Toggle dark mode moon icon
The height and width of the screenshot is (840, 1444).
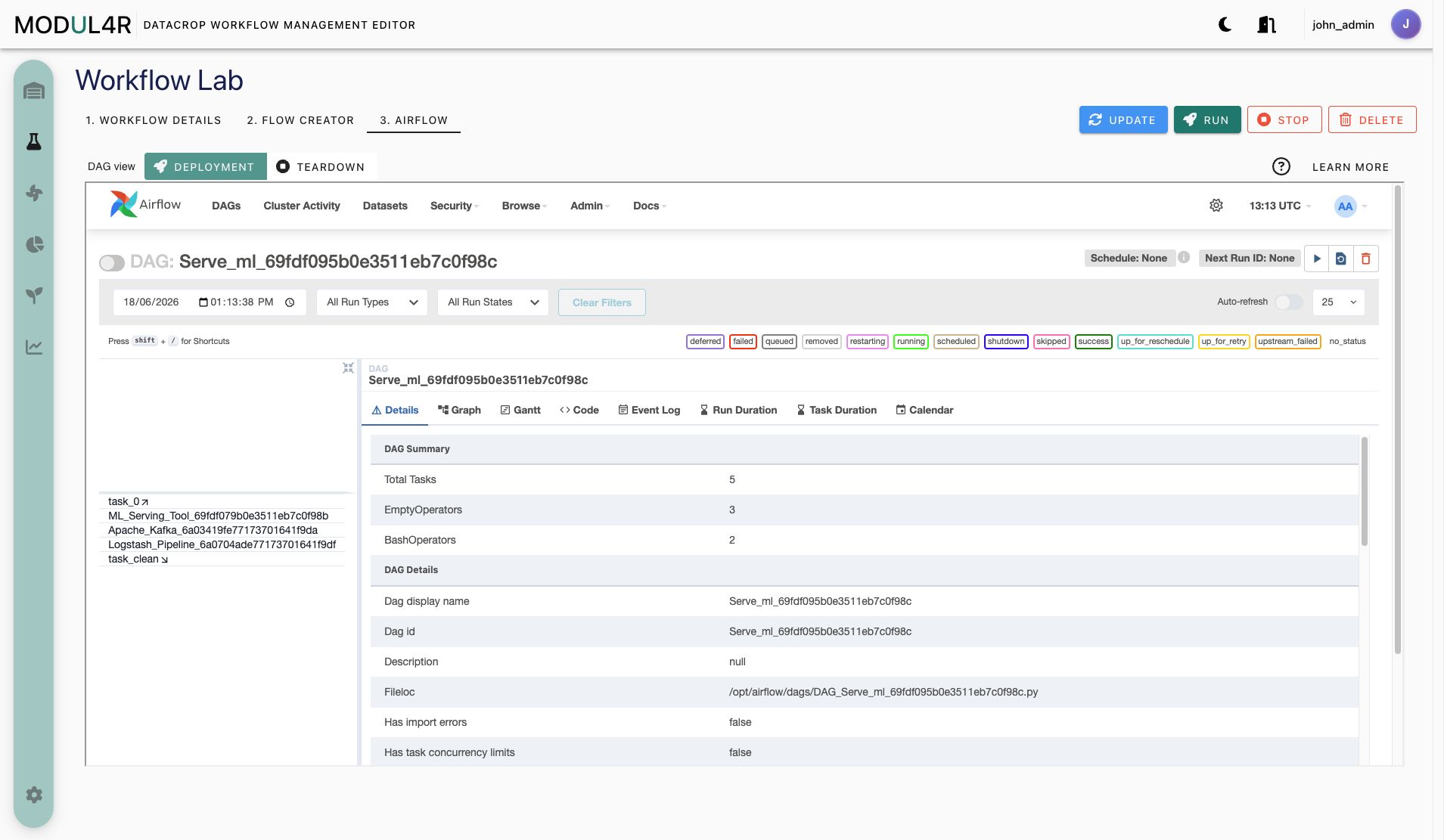click(x=1225, y=25)
